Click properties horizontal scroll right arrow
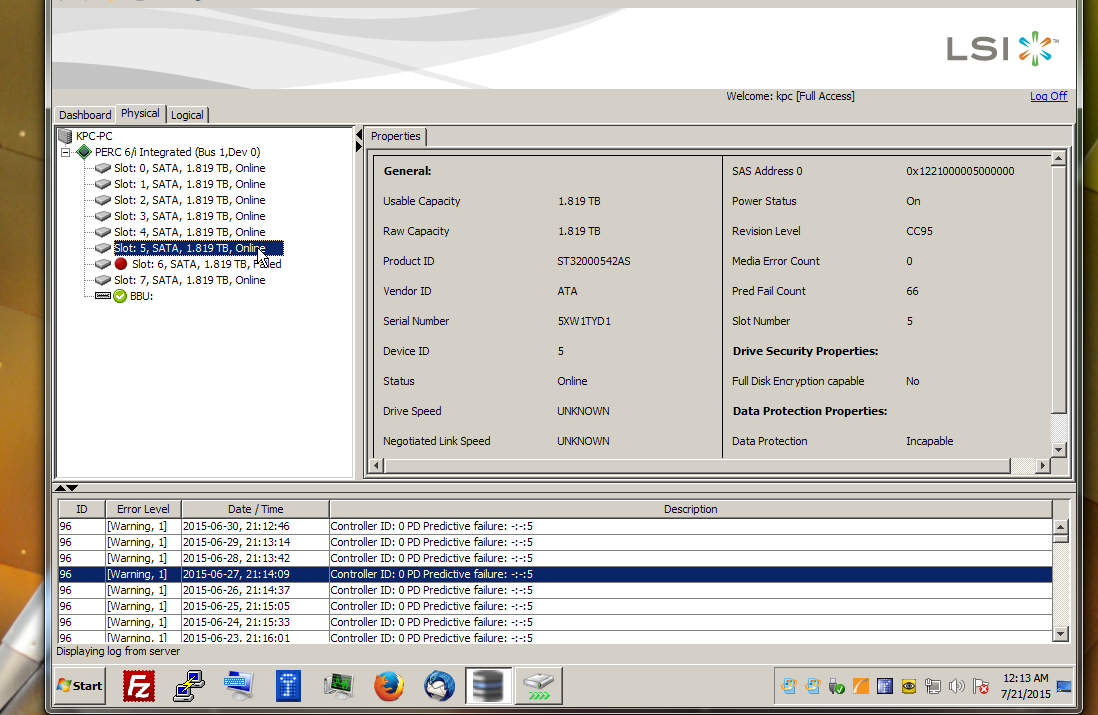Screen dimensions: 1098x715 pos(1043,465)
